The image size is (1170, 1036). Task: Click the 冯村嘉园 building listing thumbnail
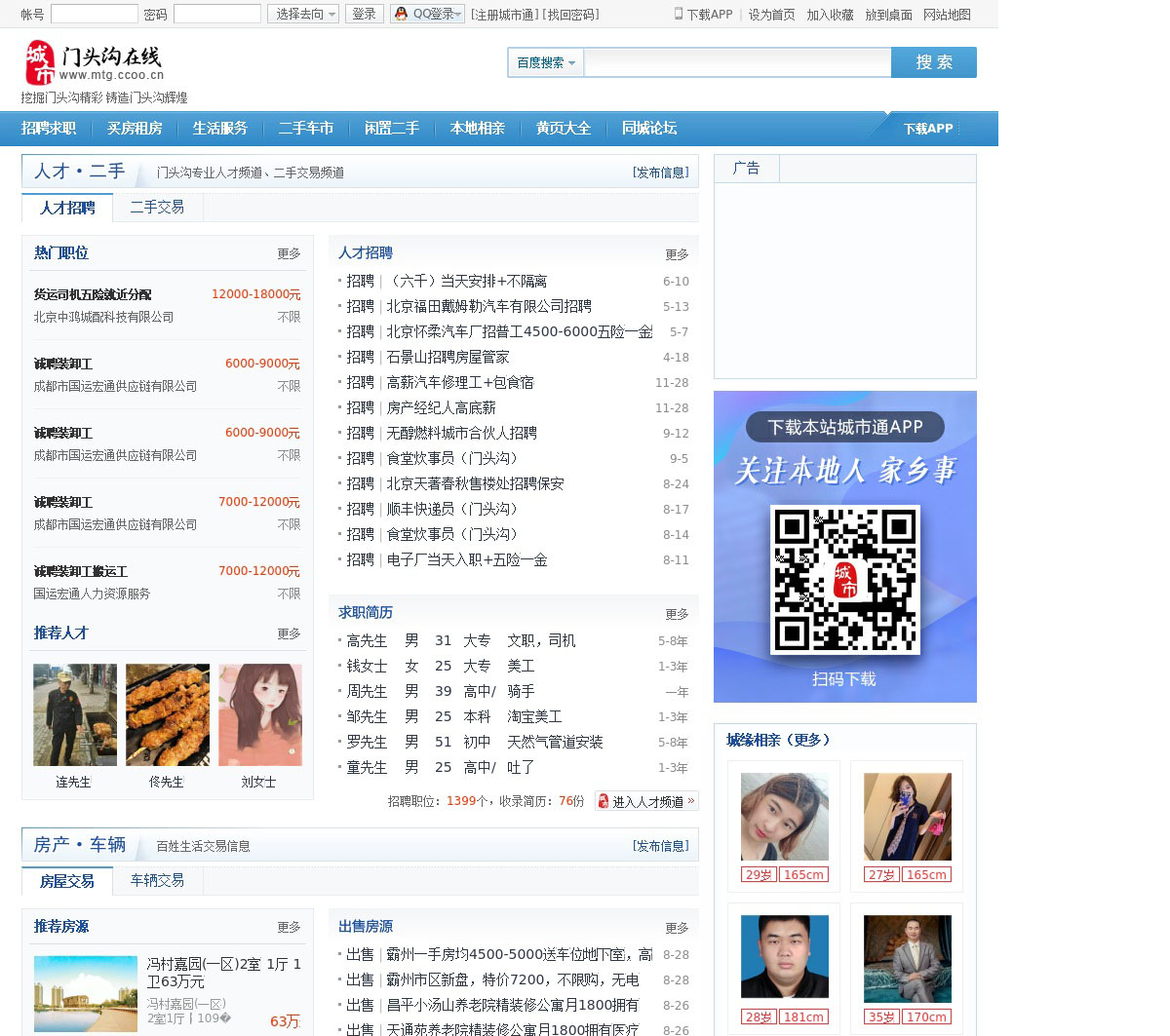(x=86, y=993)
